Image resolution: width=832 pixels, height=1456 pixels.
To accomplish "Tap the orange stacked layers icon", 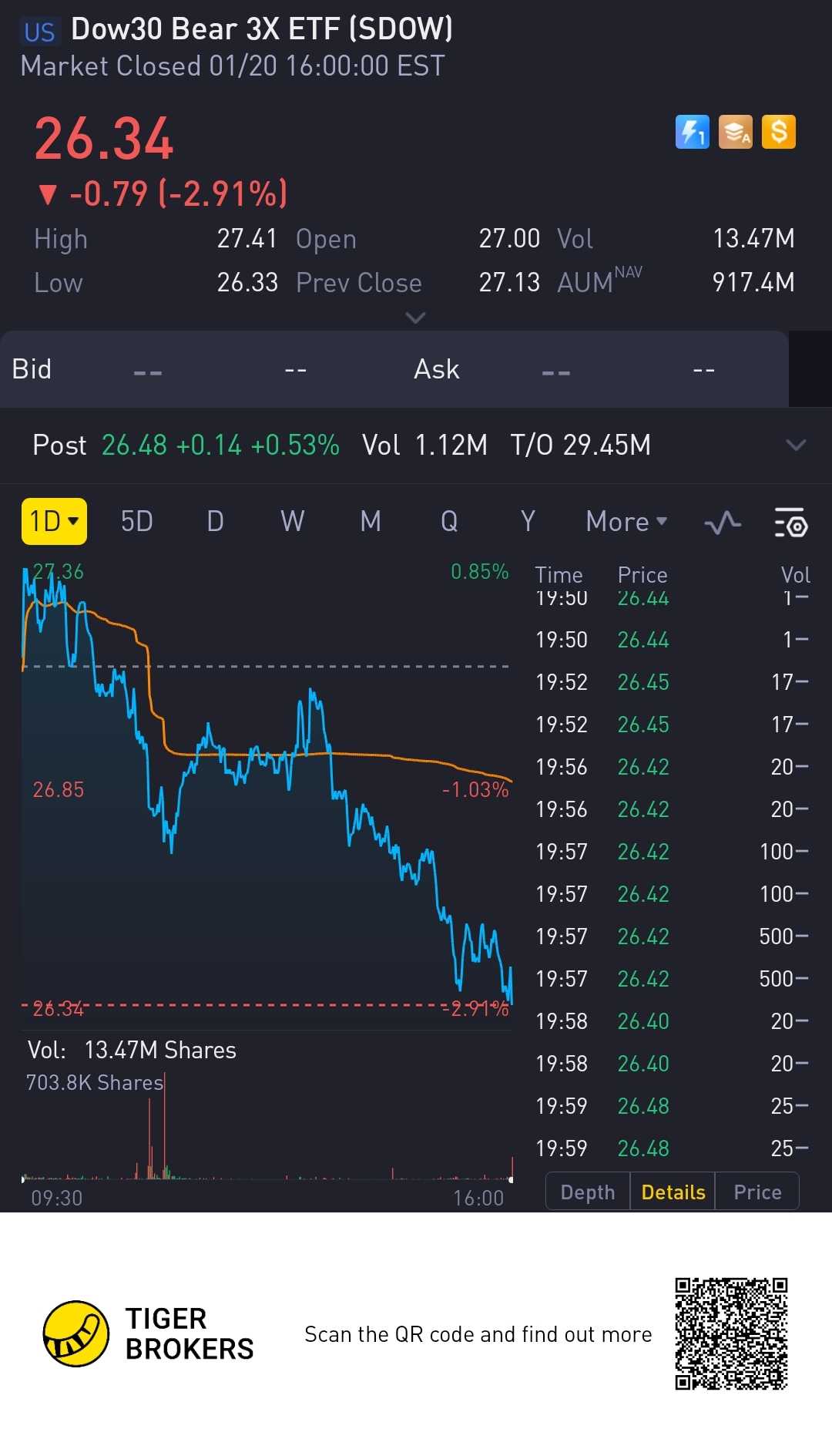I will coord(735,132).
